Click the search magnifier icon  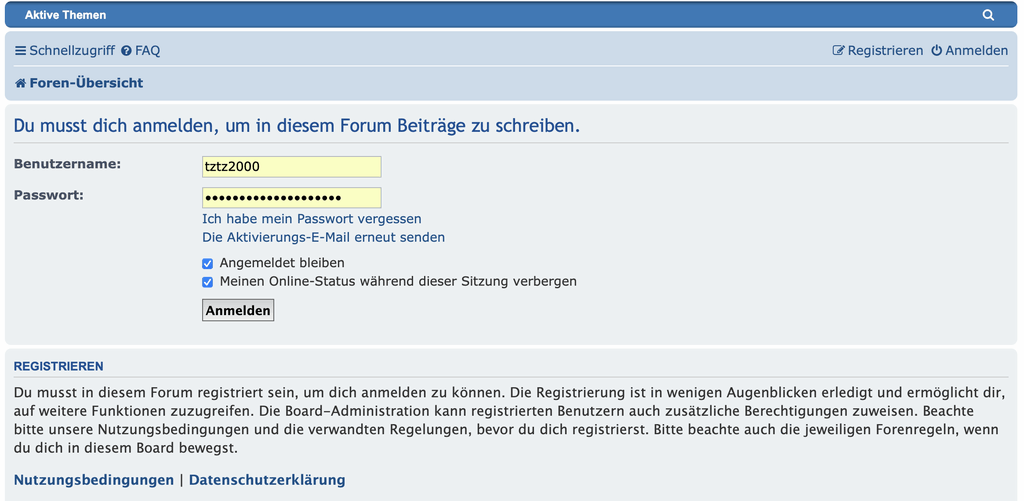coord(988,15)
